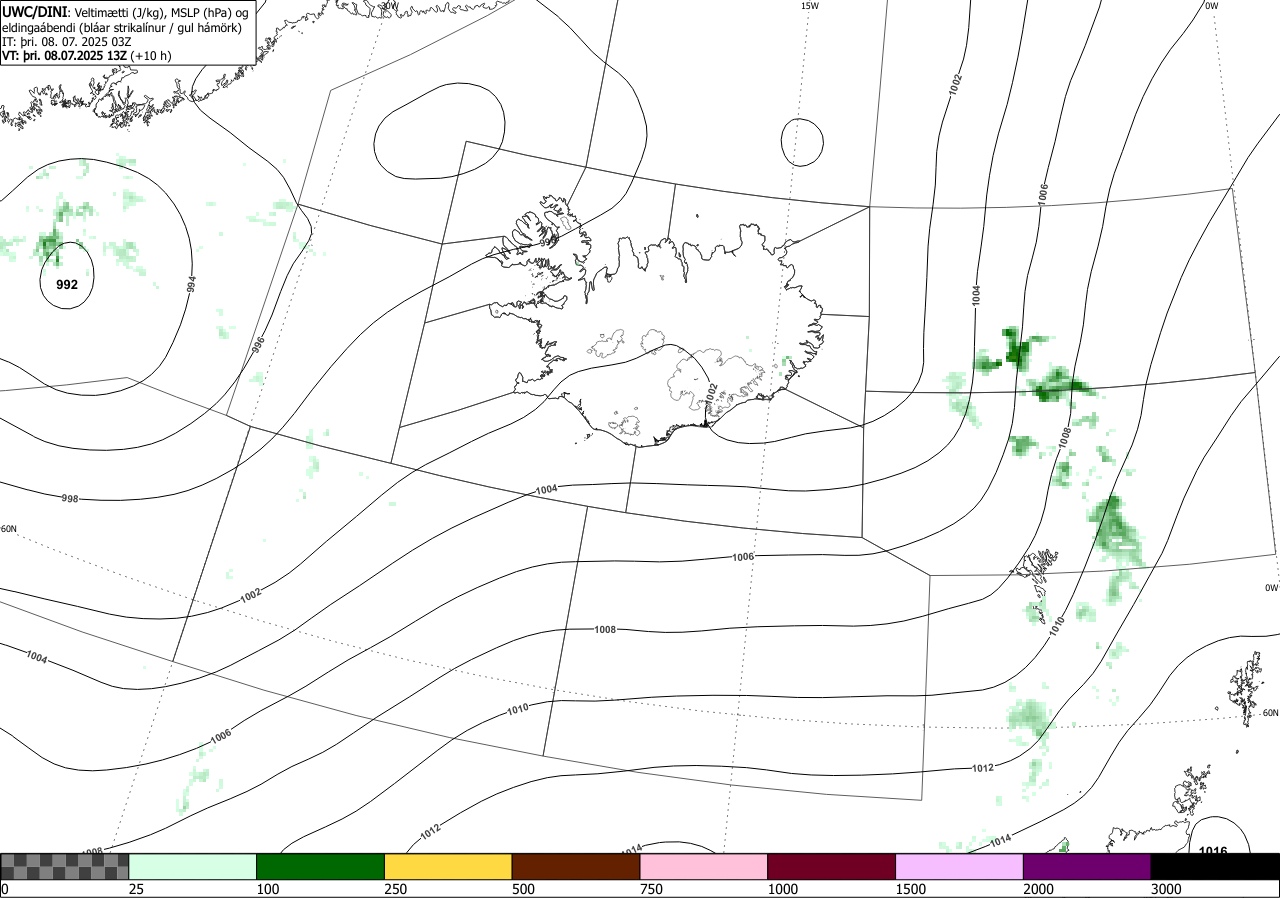This screenshot has width=1280, height=898.
Task: Click the '1002' label over Iceland's glacier
Action: [x=712, y=393]
